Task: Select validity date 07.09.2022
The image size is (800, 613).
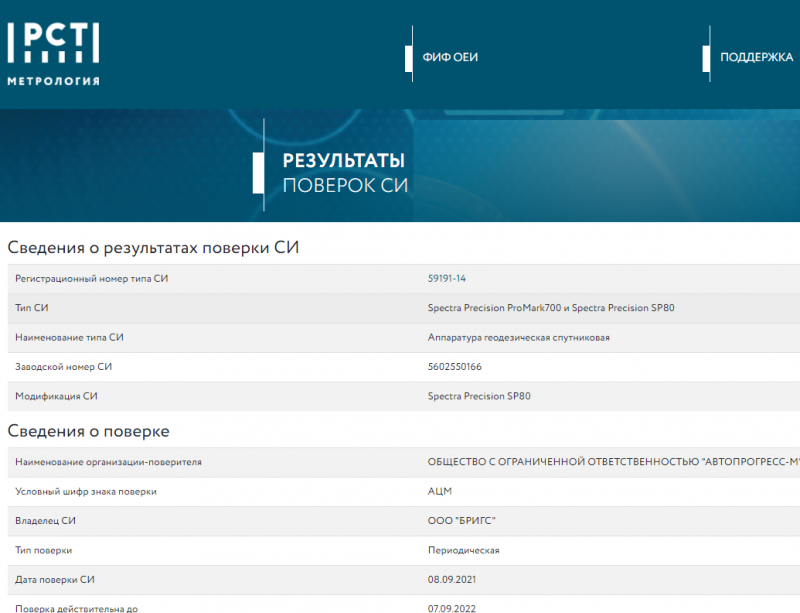Action: tap(452, 608)
